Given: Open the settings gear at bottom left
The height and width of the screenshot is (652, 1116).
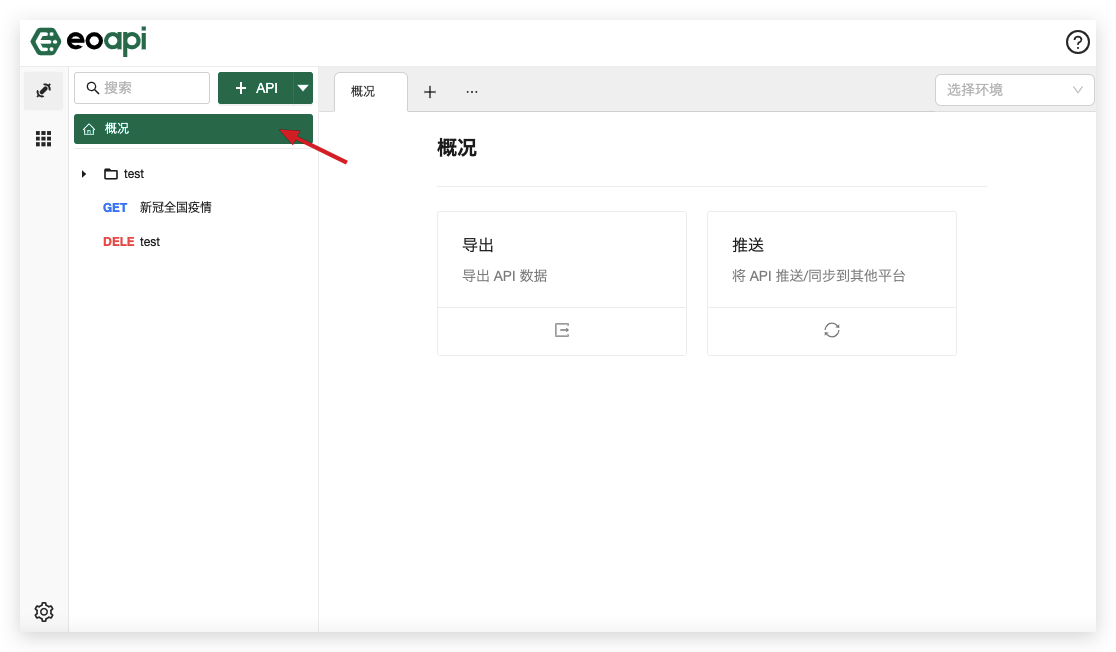Looking at the screenshot, I should [x=43, y=611].
